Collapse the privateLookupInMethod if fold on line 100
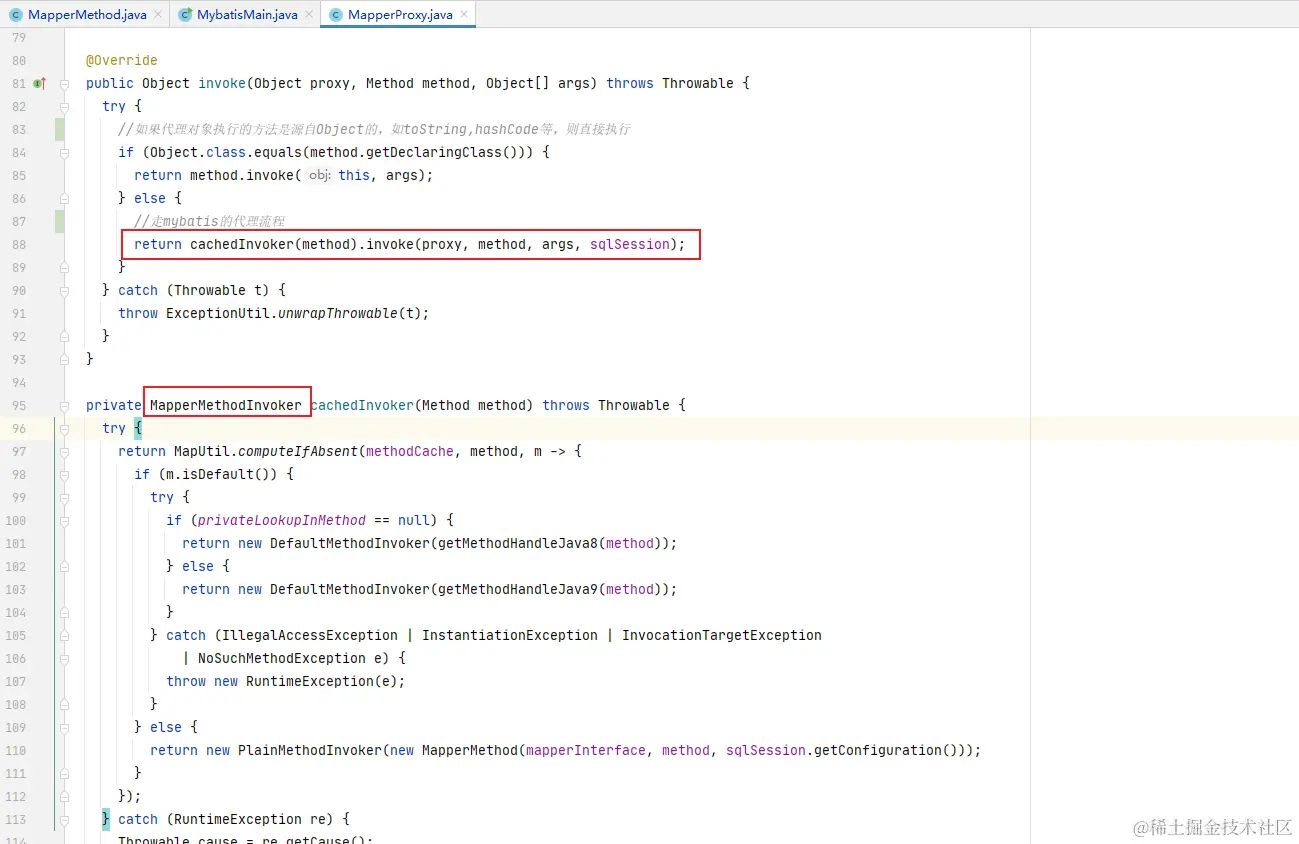Screen dimensions: 1299x844 point(64,520)
